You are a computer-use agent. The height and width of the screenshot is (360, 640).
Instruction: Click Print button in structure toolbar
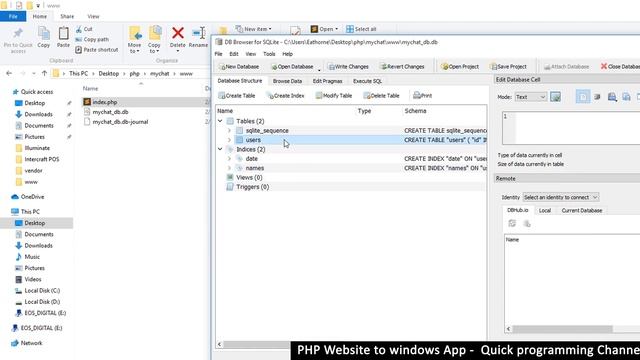tap(422, 96)
